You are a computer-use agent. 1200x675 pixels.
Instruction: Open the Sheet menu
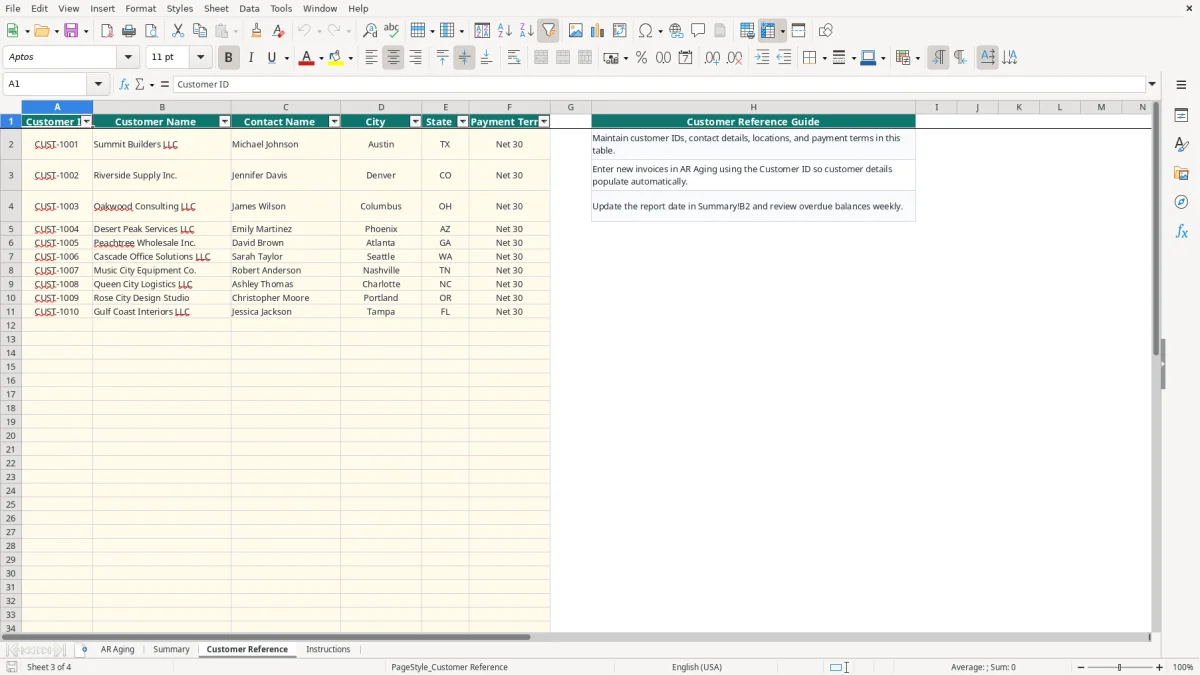(x=216, y=8)
